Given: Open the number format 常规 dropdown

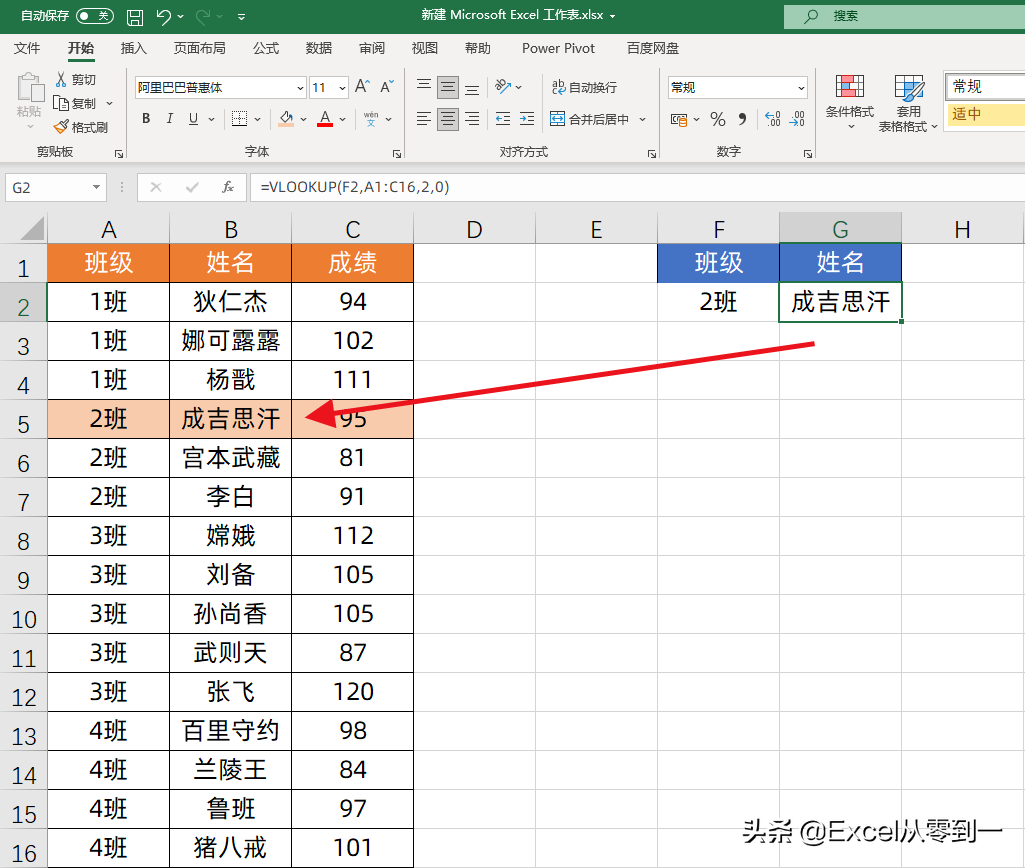Looking at the screenshot, I should point(801,88).
